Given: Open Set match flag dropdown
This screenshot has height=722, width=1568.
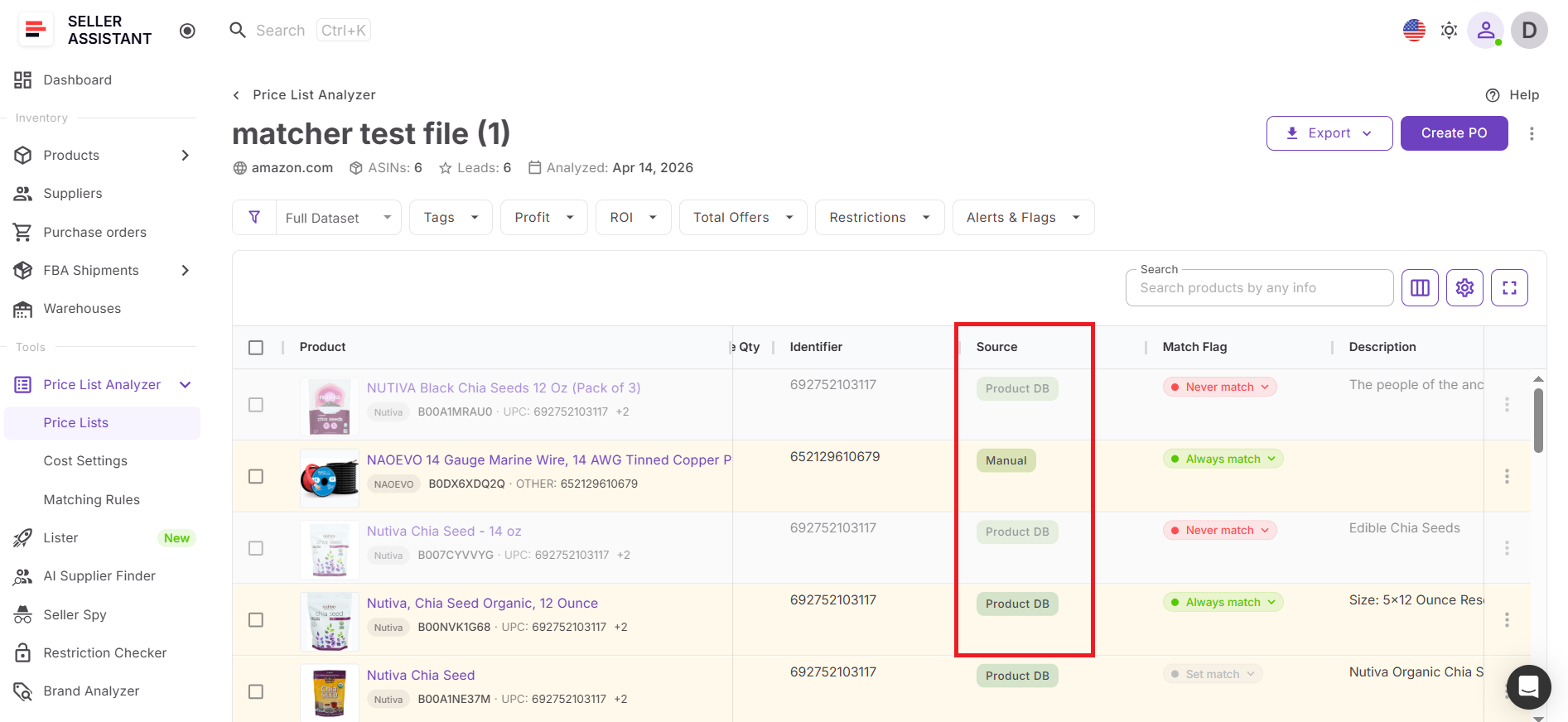Looking at the screenshot, I should (1213, 675).
